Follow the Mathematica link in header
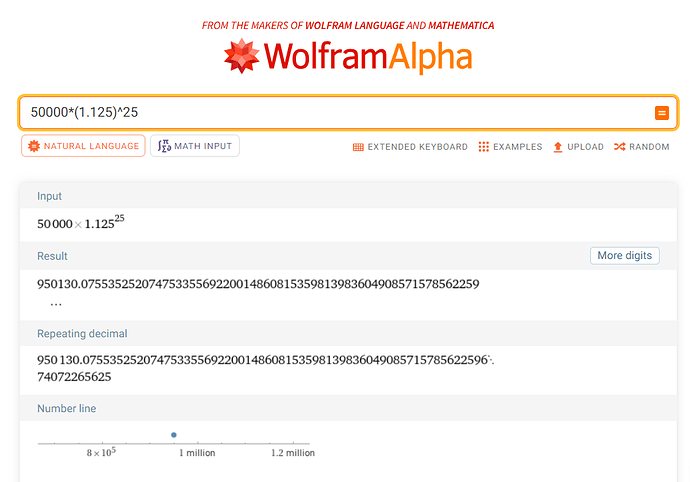 [453, 25]
